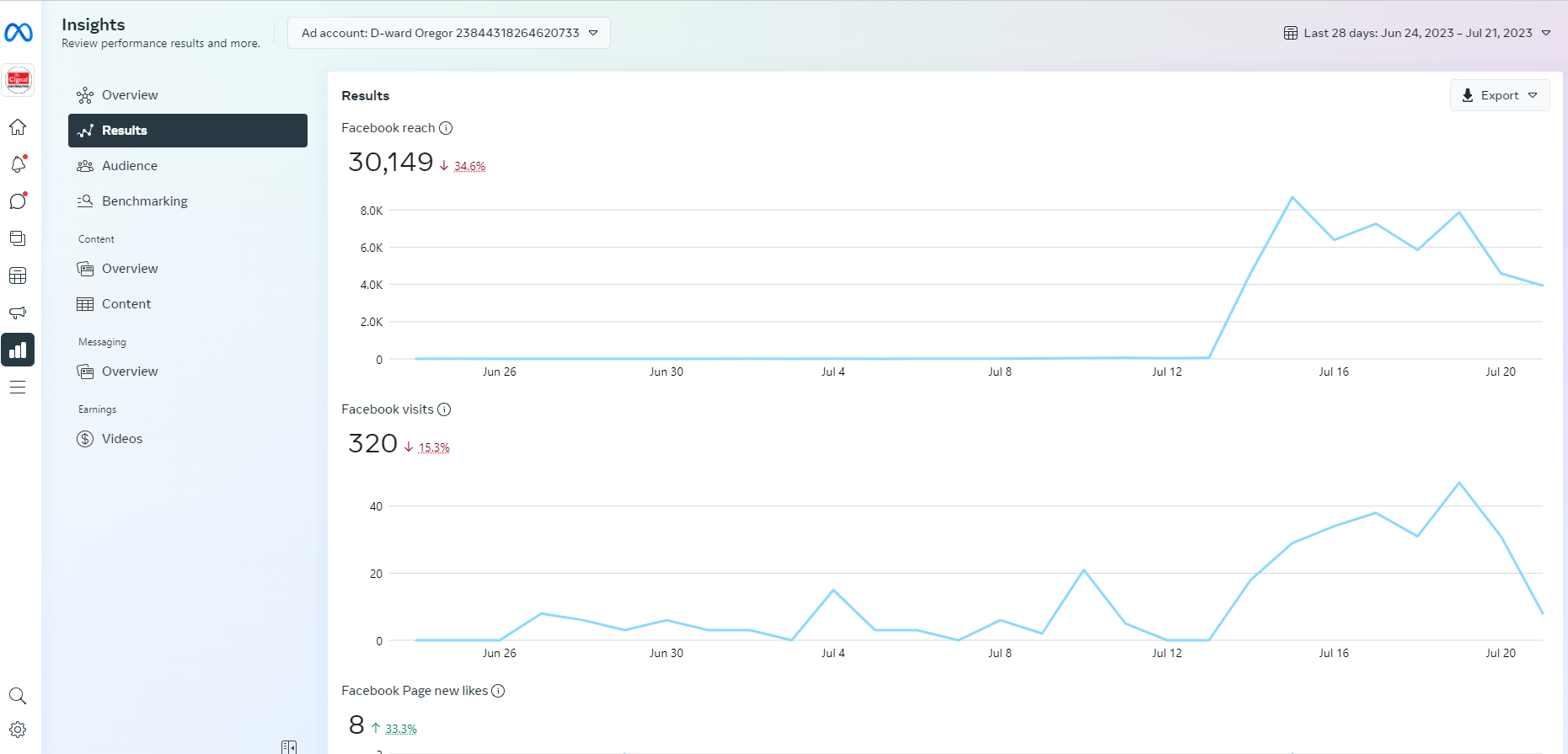
Task: Click the Search magnifier icon
Action: [18, 696]
